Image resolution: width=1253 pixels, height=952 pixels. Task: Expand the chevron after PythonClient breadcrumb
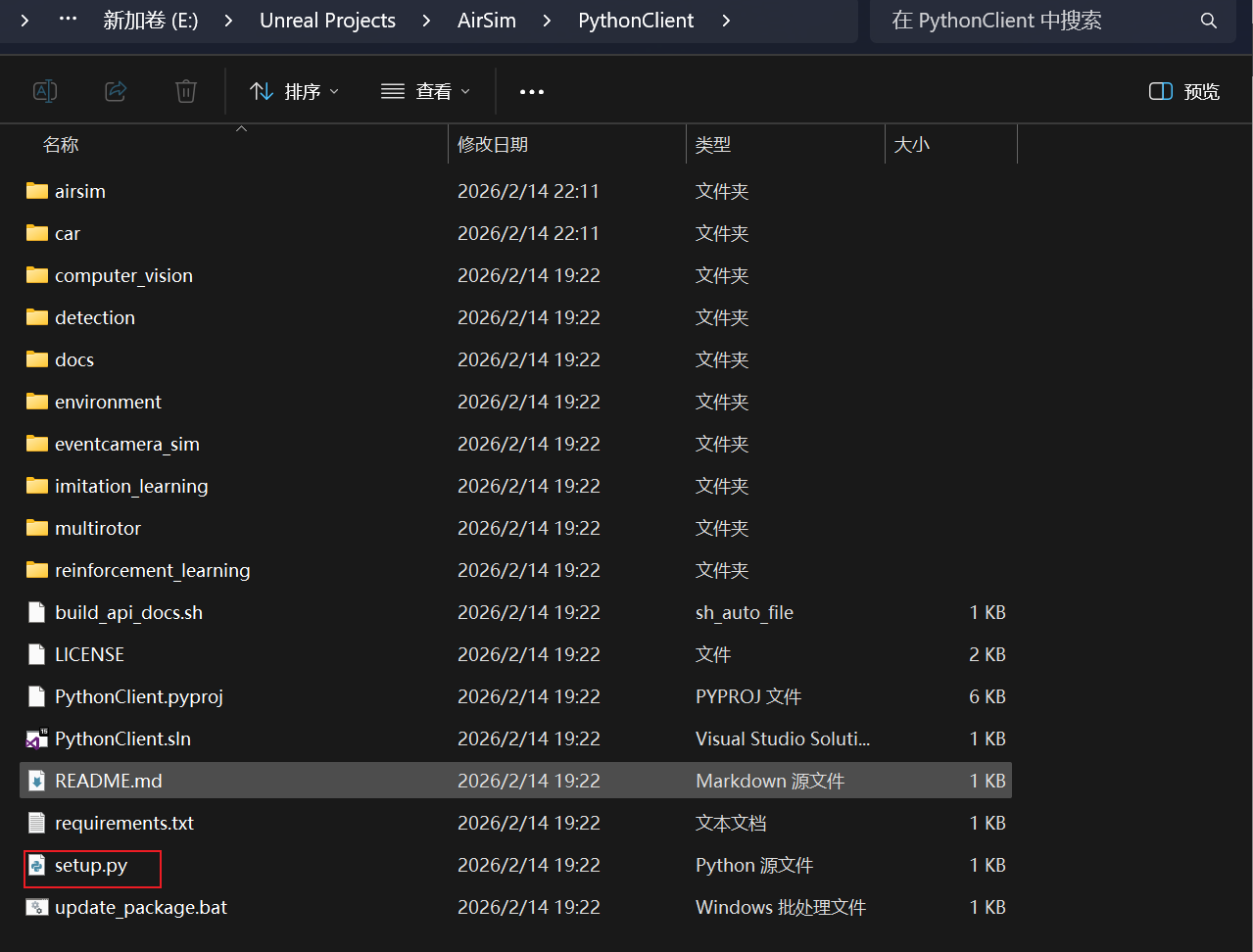[726, 21]
